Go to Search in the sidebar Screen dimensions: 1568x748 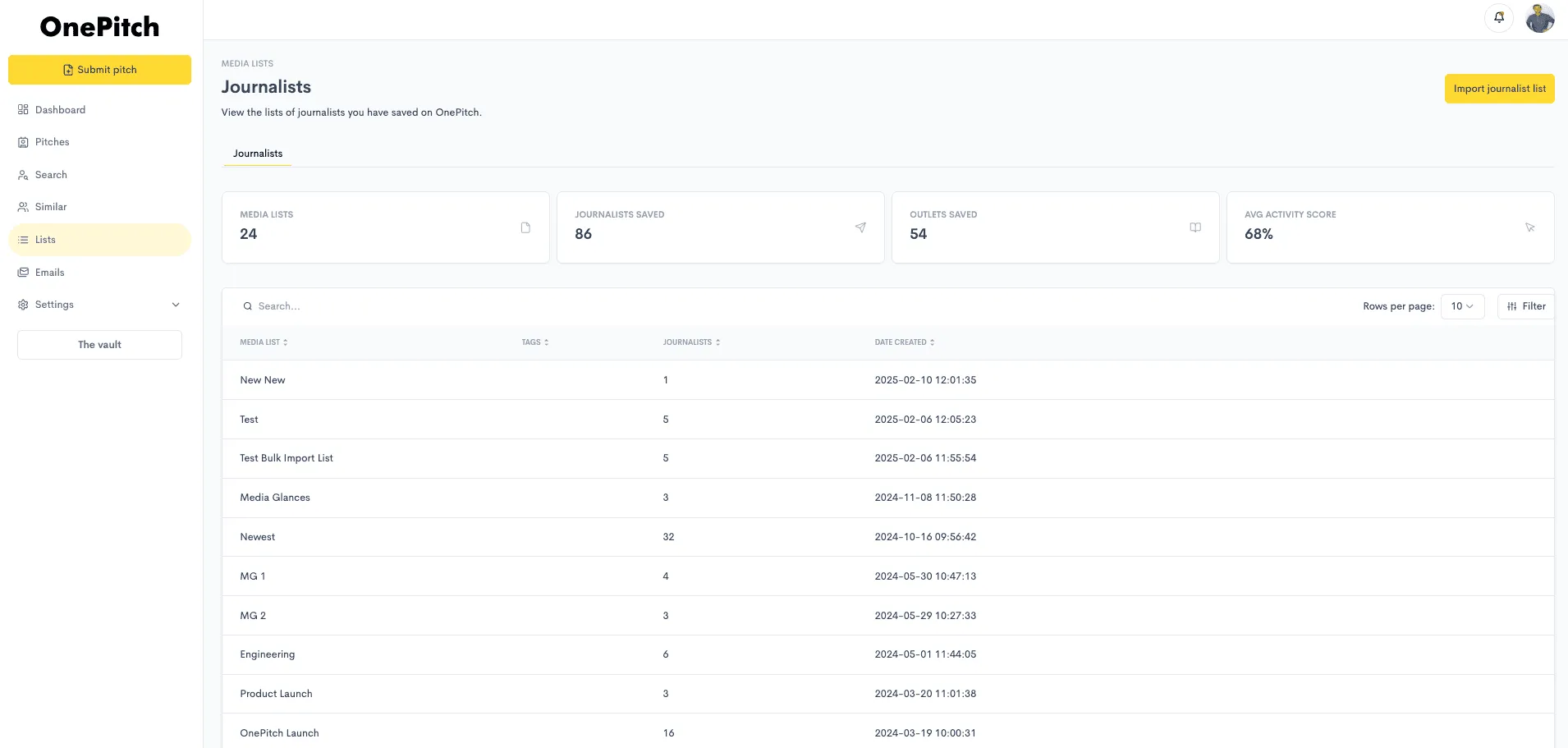[x=51, y=175]
